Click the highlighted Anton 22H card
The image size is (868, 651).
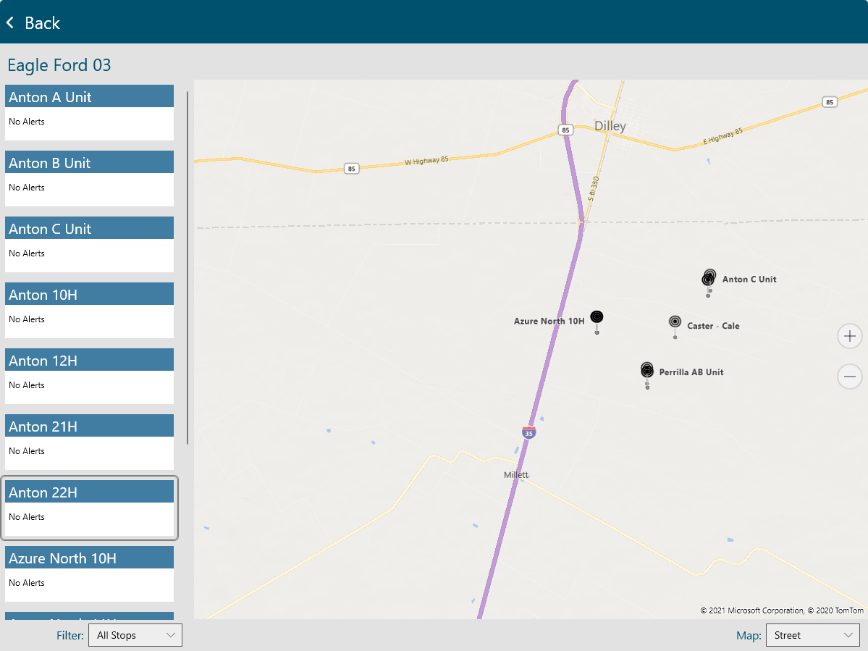[90, 508]
